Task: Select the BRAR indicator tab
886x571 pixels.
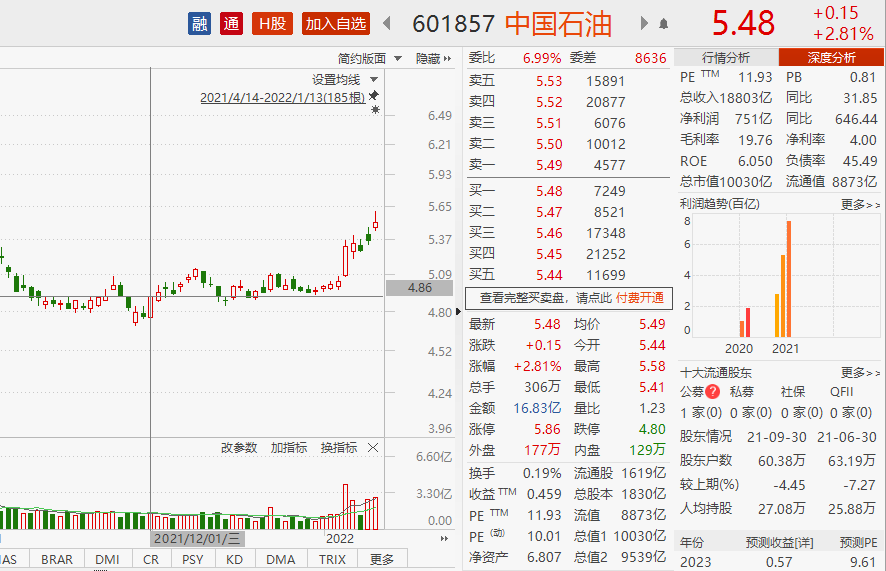Action: (57, 559)
